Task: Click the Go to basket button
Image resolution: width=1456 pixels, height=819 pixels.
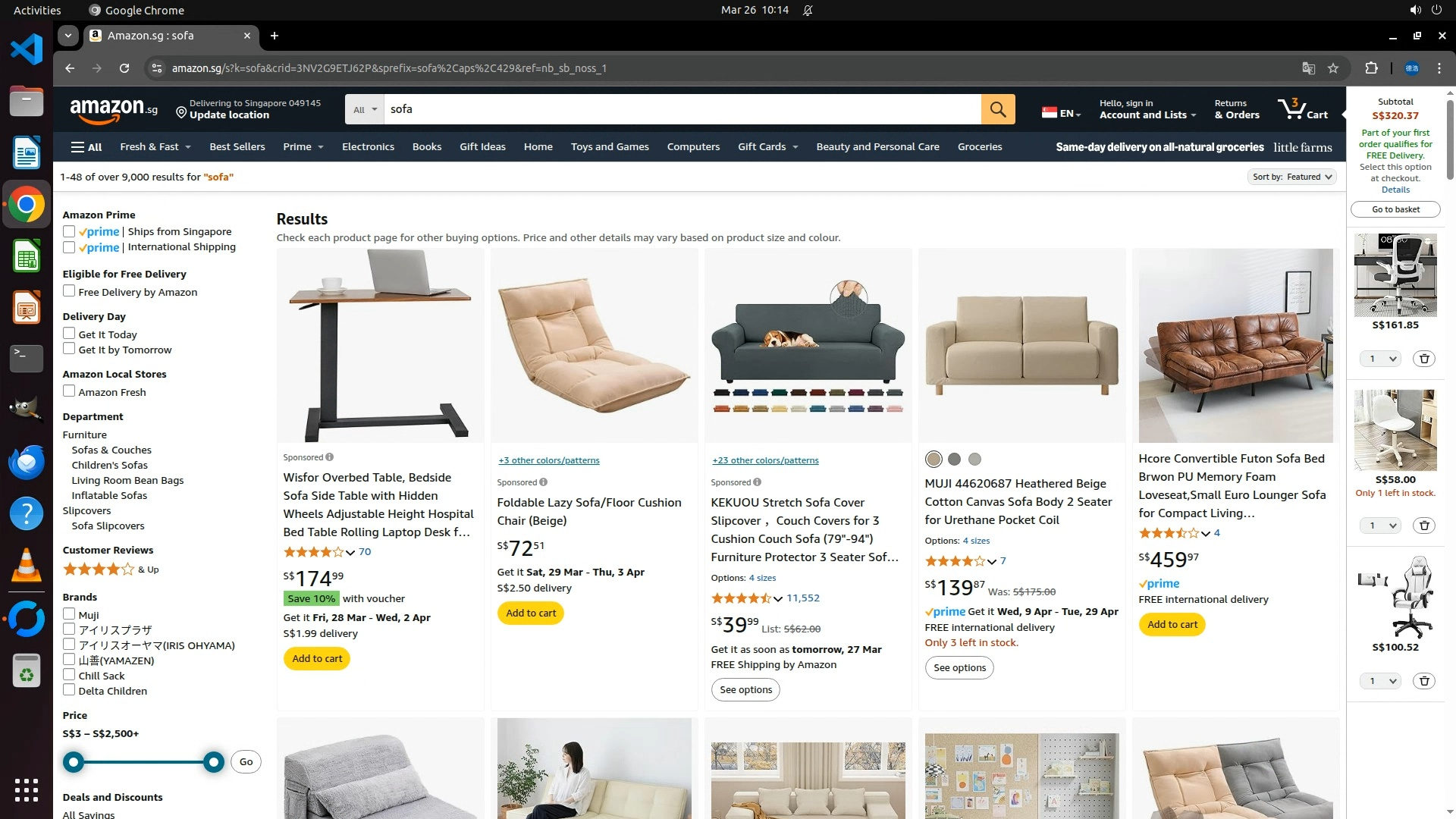Action: [x=1395, y=209]
